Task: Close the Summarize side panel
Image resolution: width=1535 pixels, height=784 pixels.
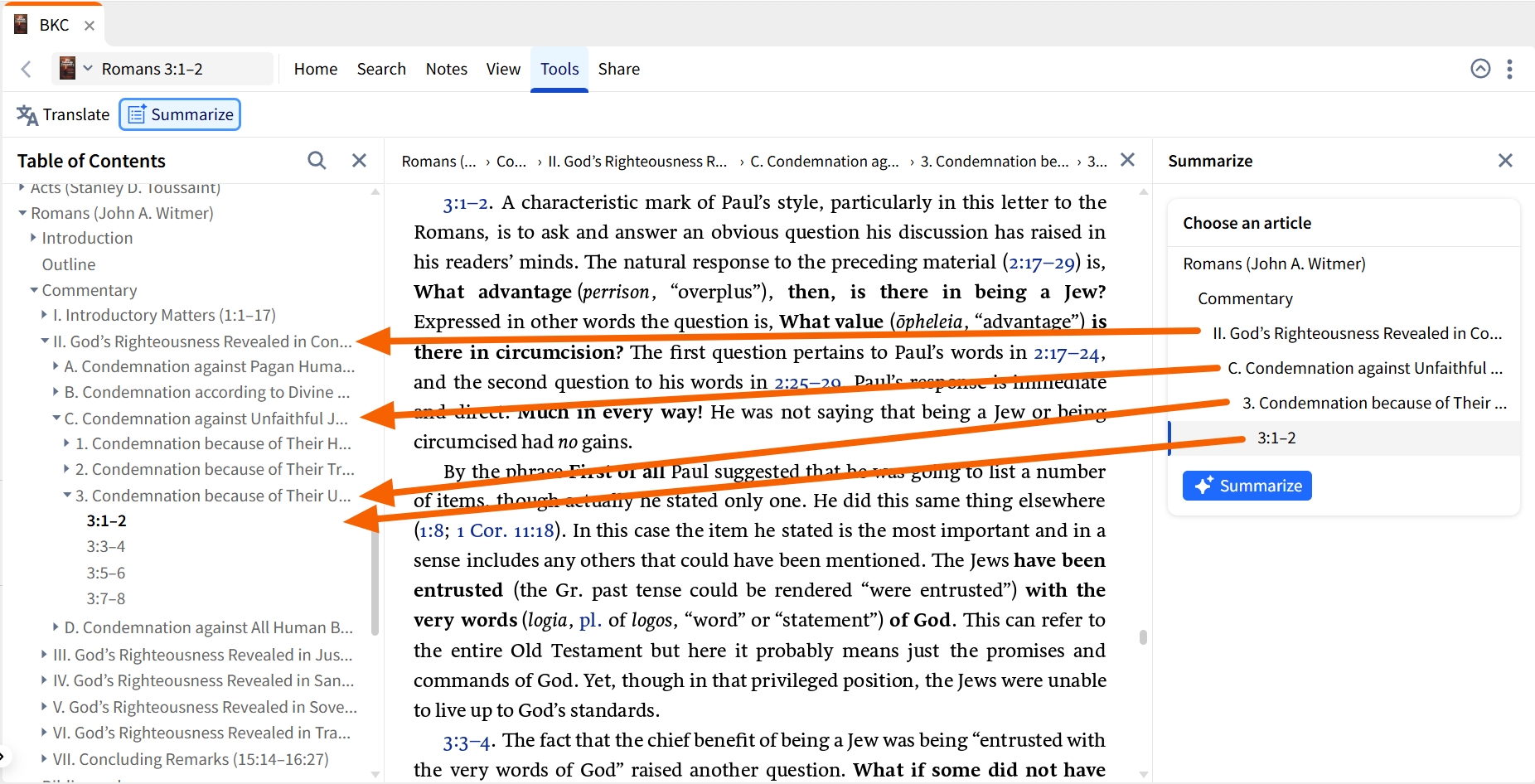Action: 1505,160
